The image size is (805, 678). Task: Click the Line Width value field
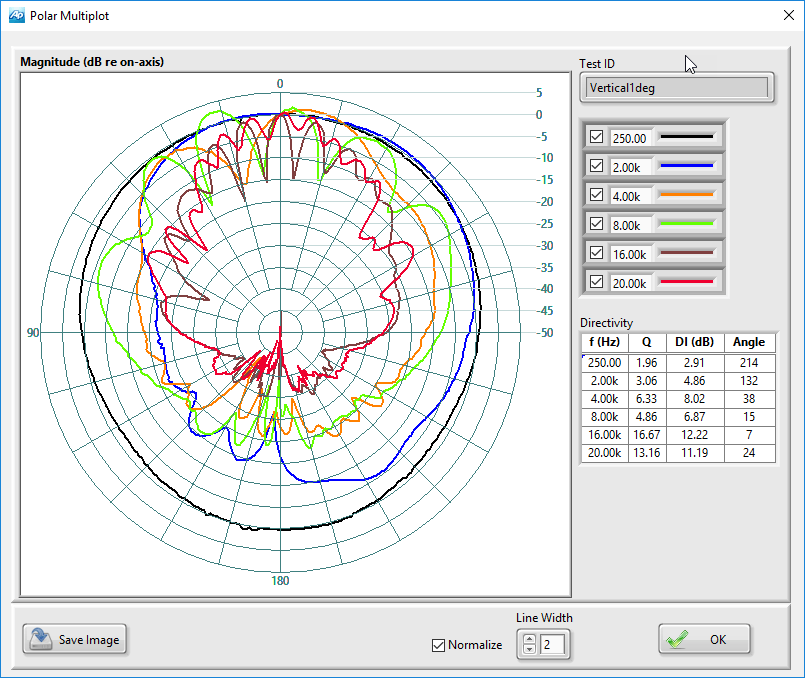552,645
